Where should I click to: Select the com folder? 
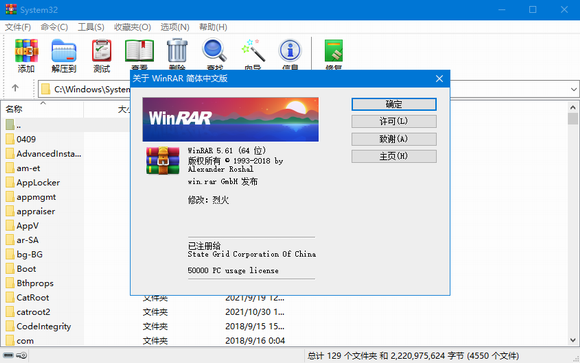click(20, 341)
